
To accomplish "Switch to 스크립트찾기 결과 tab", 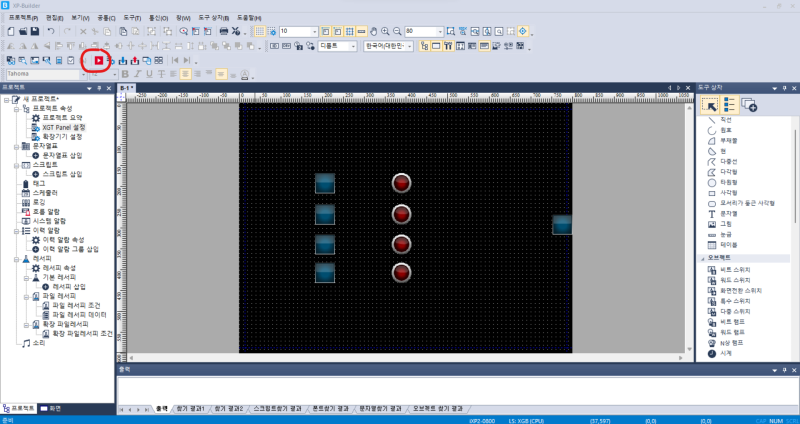I will (277, 409).
